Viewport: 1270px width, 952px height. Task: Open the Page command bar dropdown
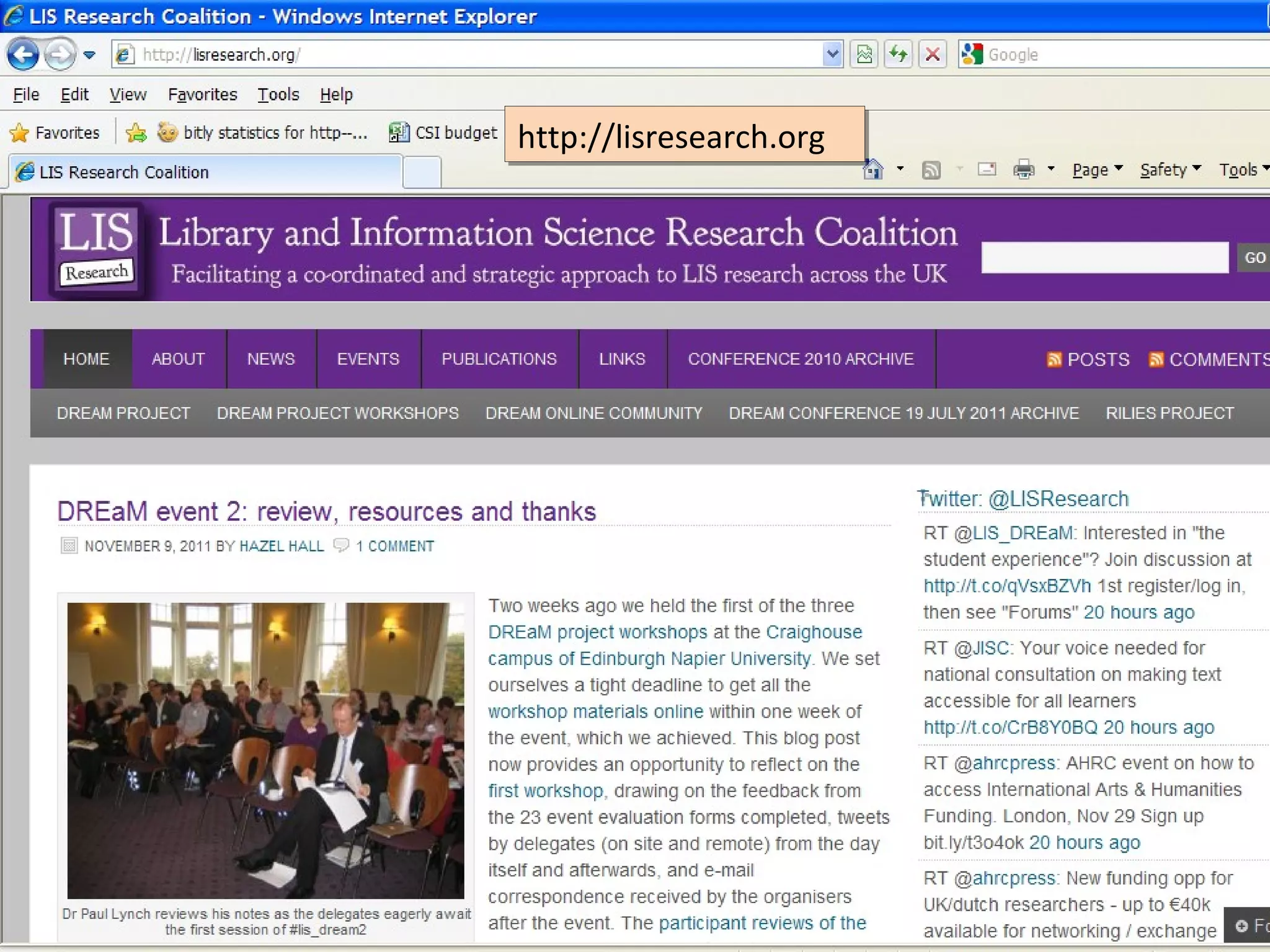(1098, 169)
